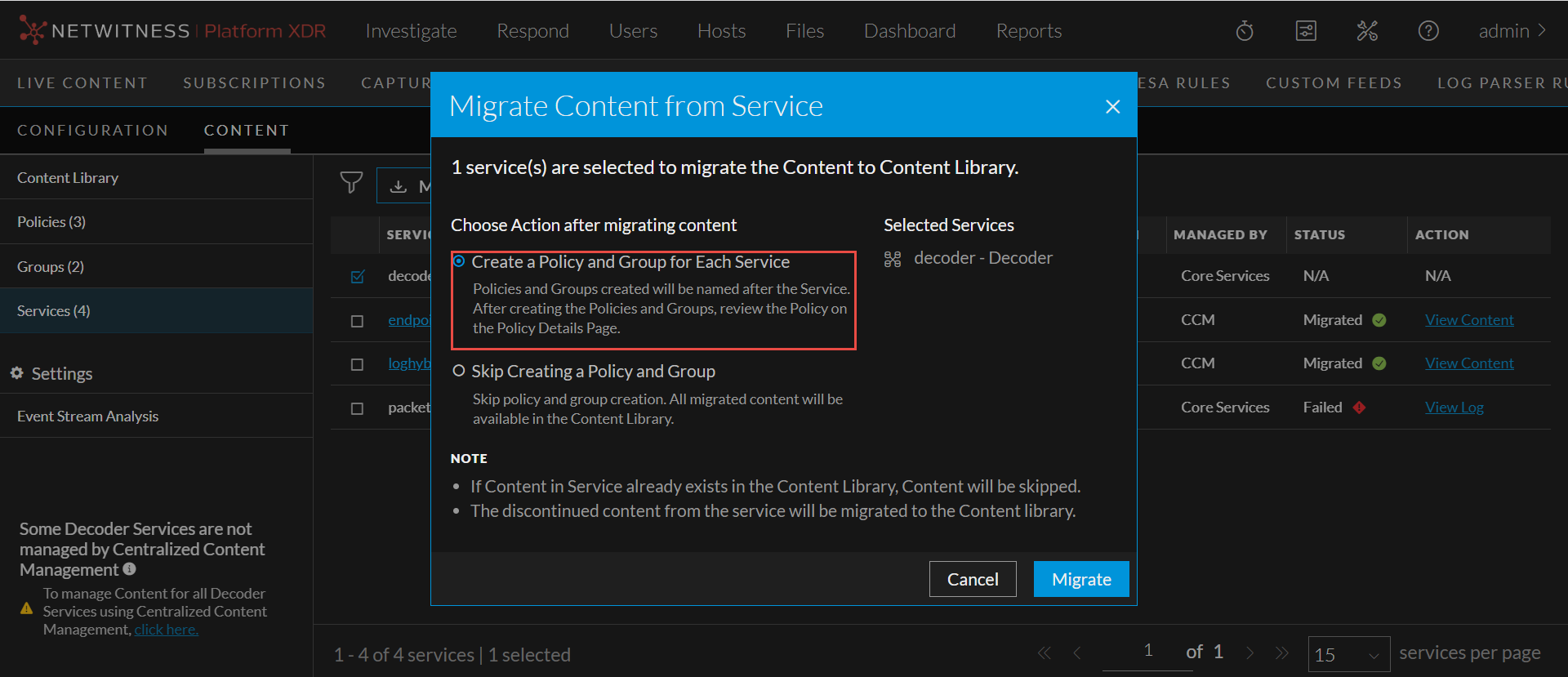The image size is (1568, 677).
Task: Click the page number input field
Action: (x=1147, y=651)
